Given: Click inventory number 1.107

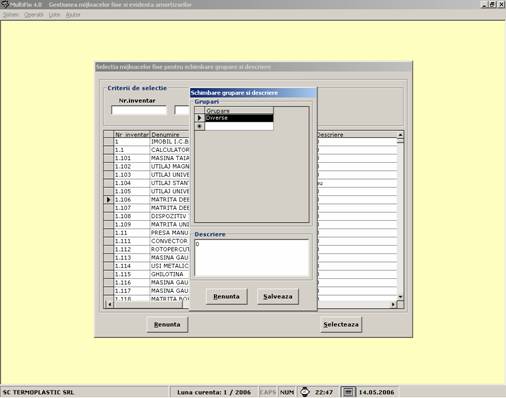Looking at the screenshot, I should (x=132, y=208).
